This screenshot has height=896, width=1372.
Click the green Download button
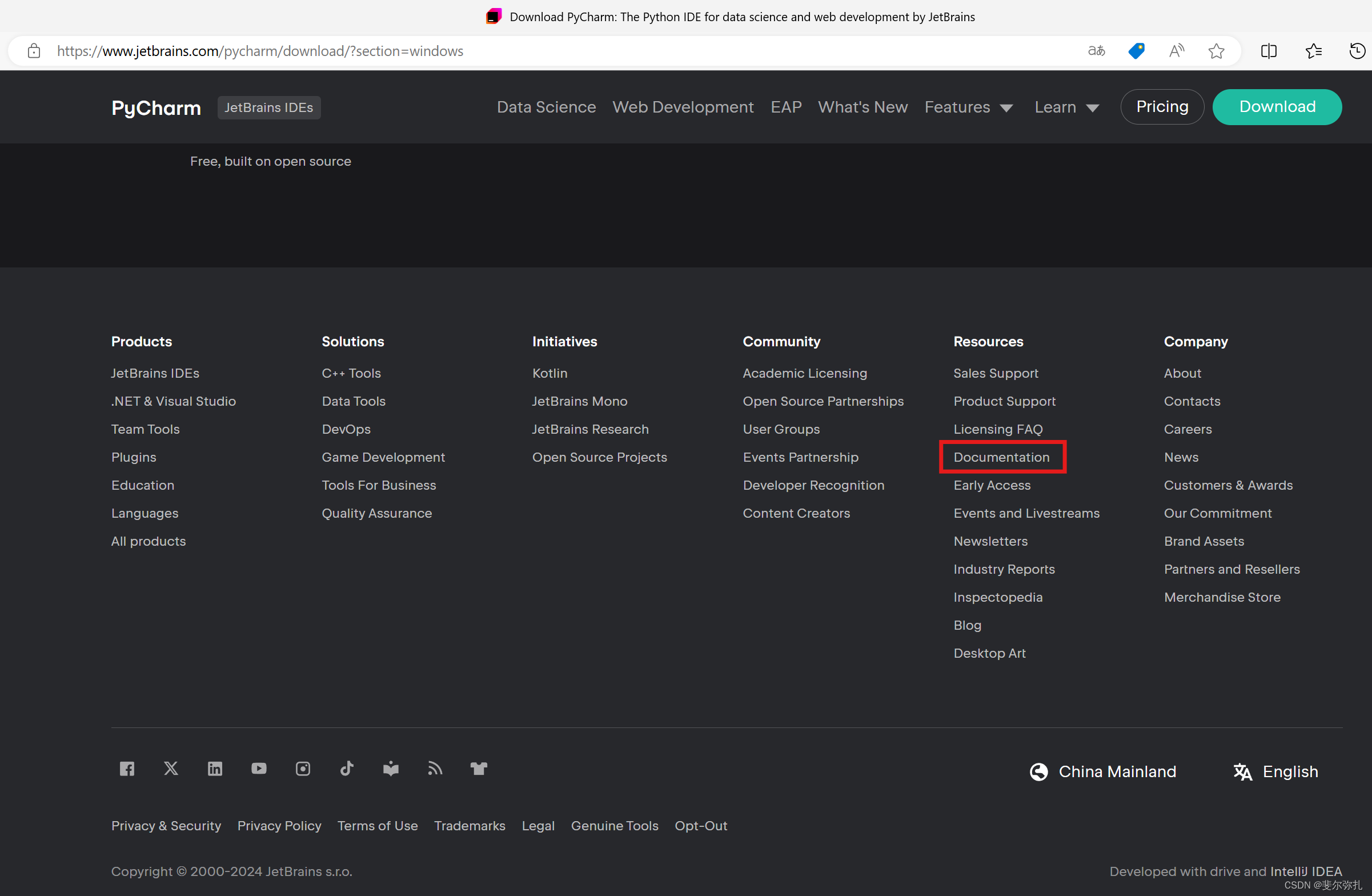[x=1277, y=107]
